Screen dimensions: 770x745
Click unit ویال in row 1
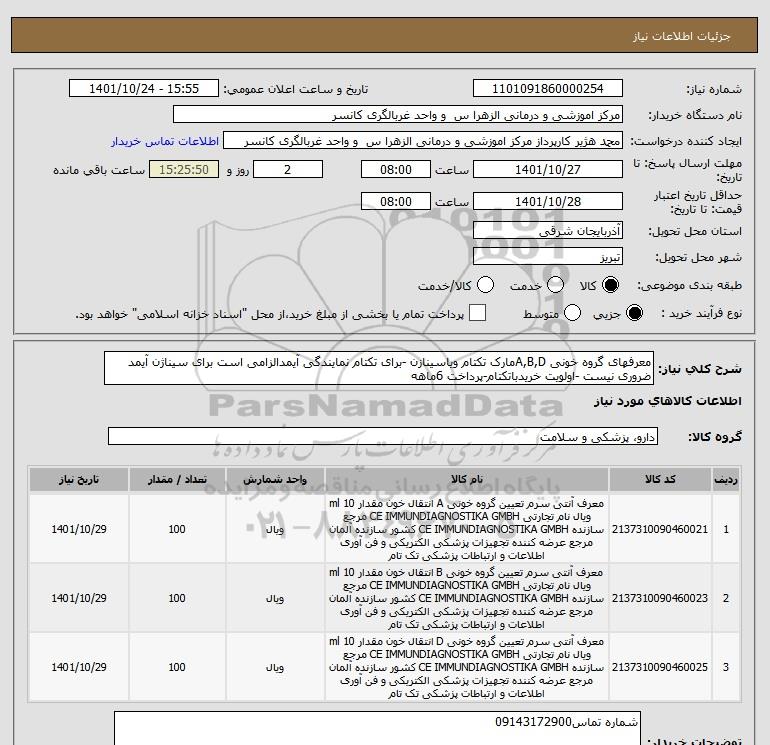pyautogui.click(x=275, y=529)
